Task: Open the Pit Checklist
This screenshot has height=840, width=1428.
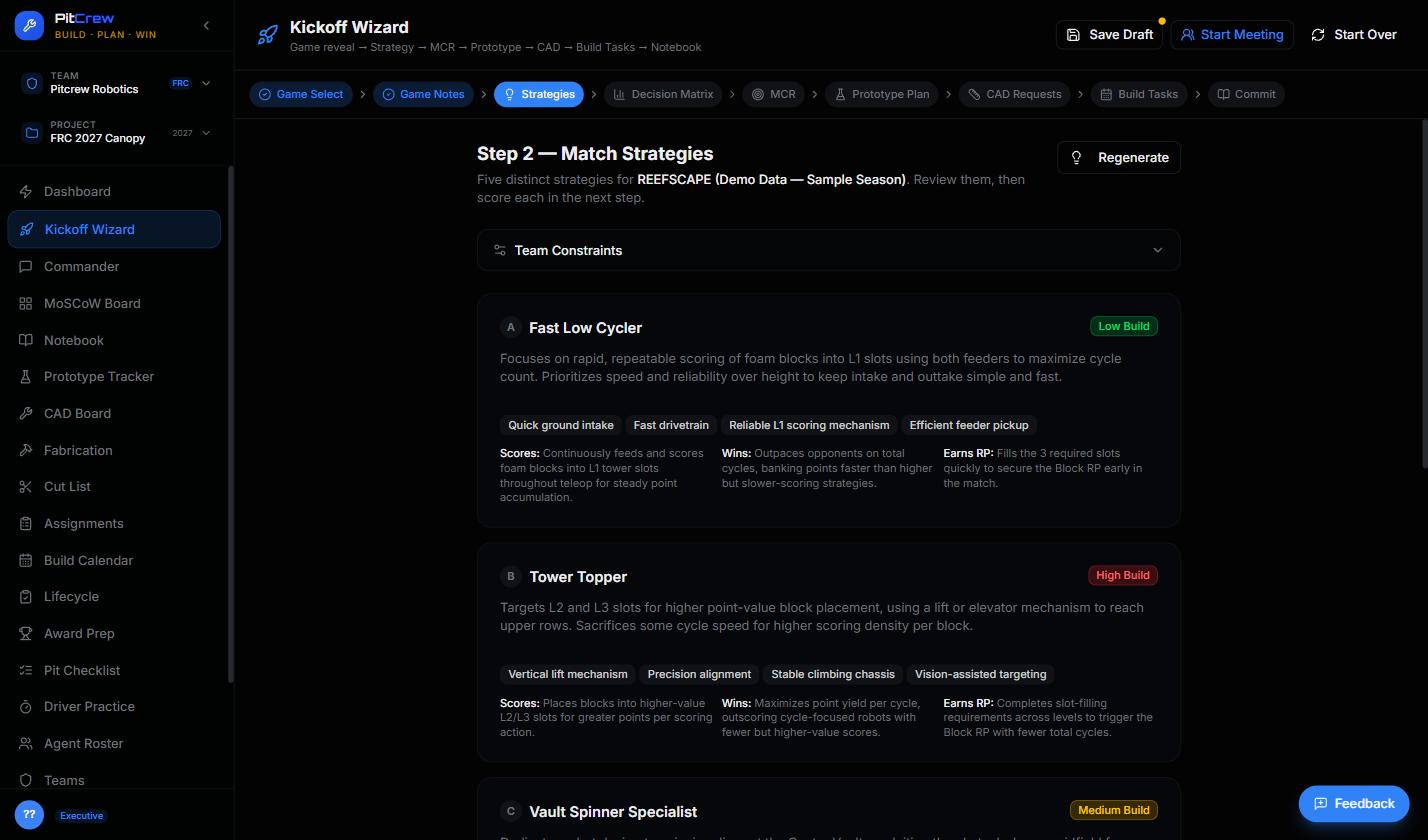Action: pos(114,671)
